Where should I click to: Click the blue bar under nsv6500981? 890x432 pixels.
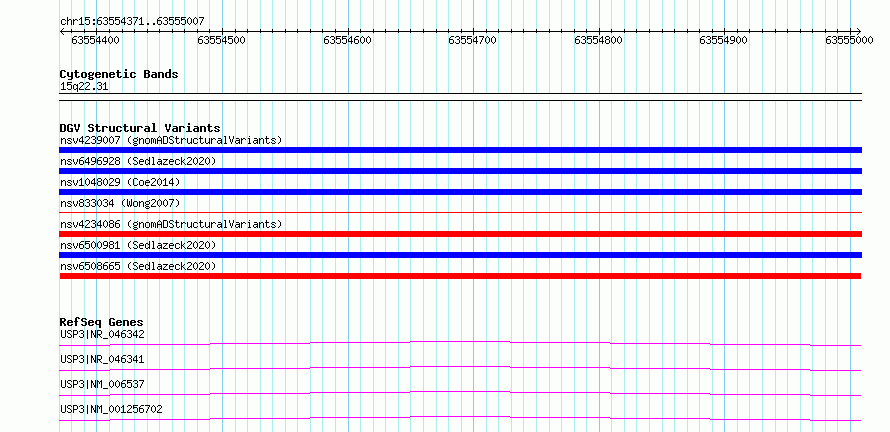(461, 255)
